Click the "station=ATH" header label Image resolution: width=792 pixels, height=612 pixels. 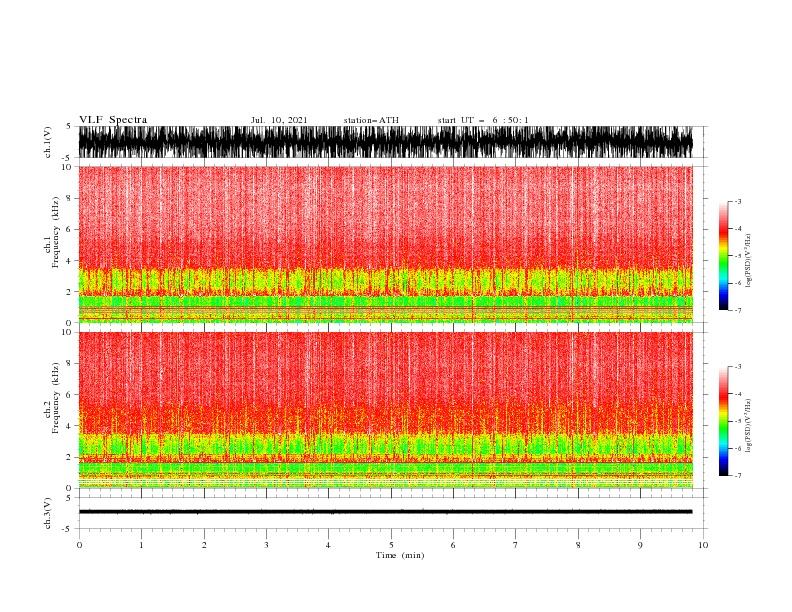tap(371, 120)
